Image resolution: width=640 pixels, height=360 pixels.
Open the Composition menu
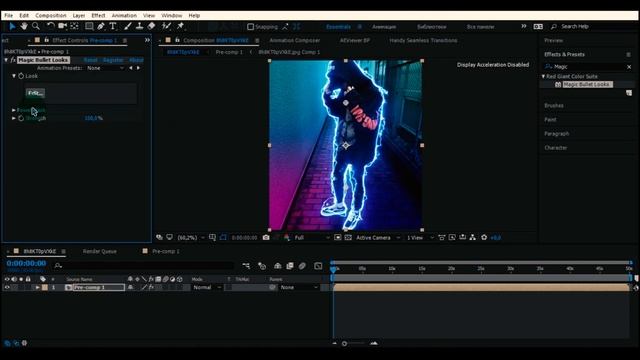(x=51, y=16)
